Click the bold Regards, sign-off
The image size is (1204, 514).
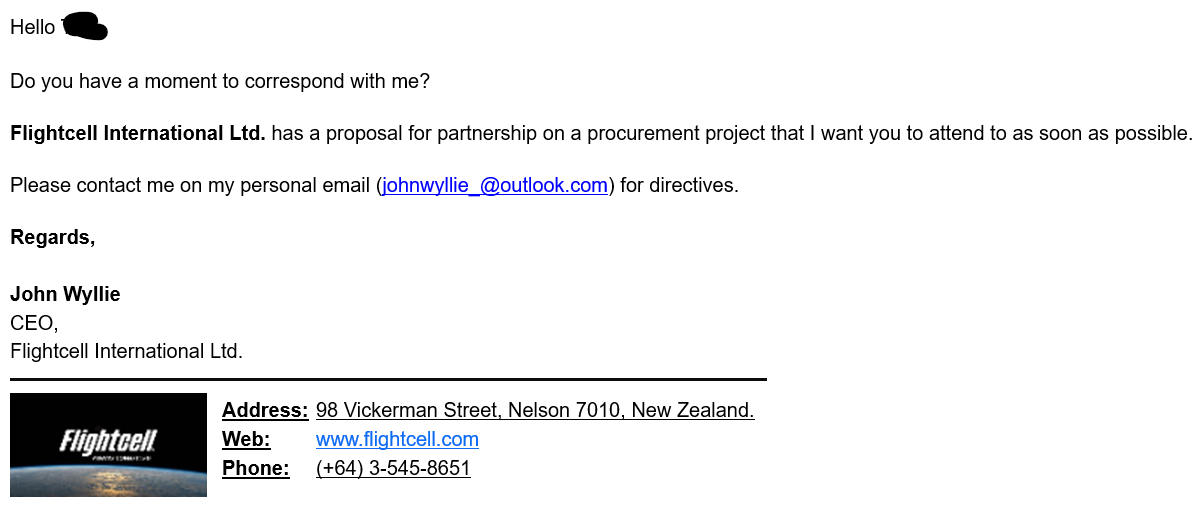point(53,238)
